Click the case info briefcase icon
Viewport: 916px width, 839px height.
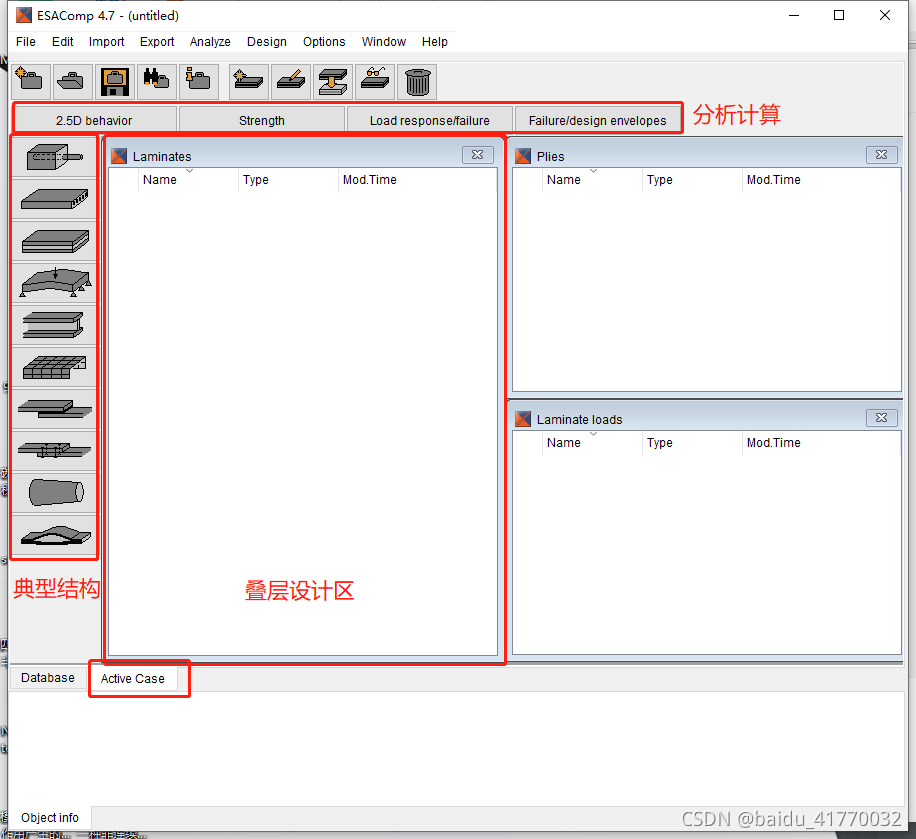(199, 81)
